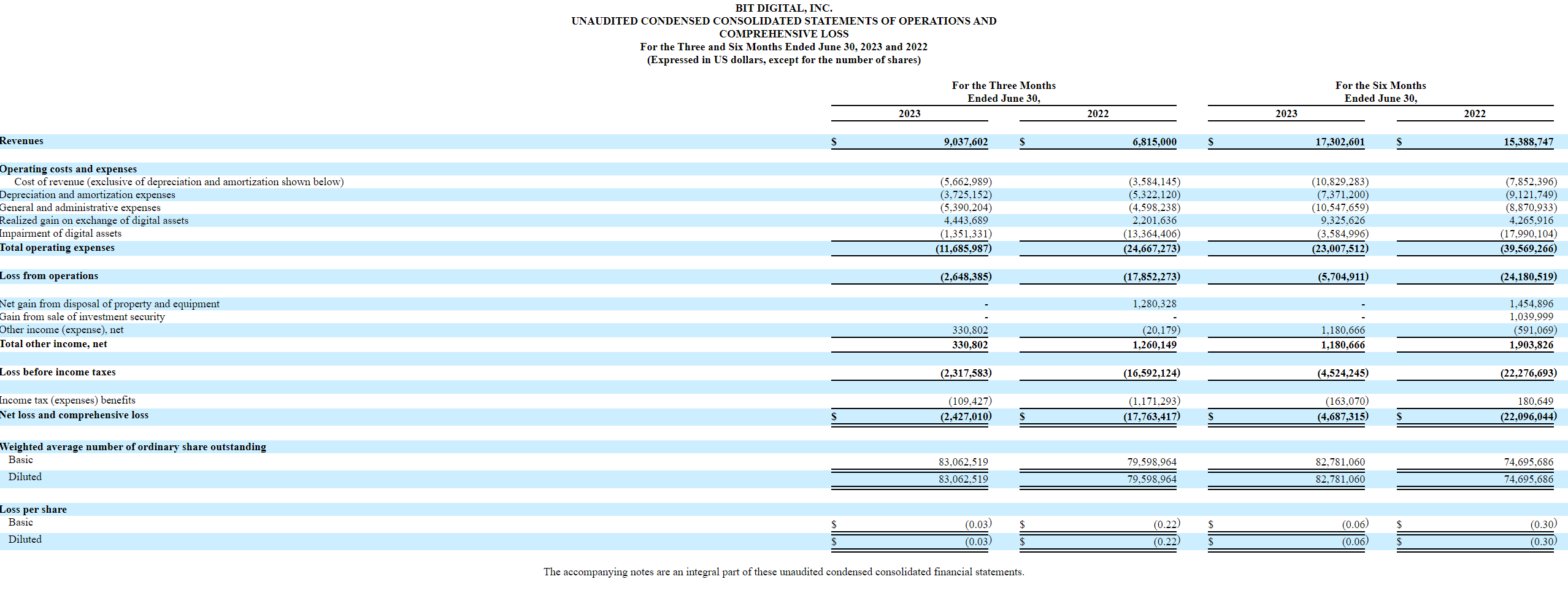Click 'Loss per share' heading
The height and width of the screenshot is (598, 1568).
point(33,509)
